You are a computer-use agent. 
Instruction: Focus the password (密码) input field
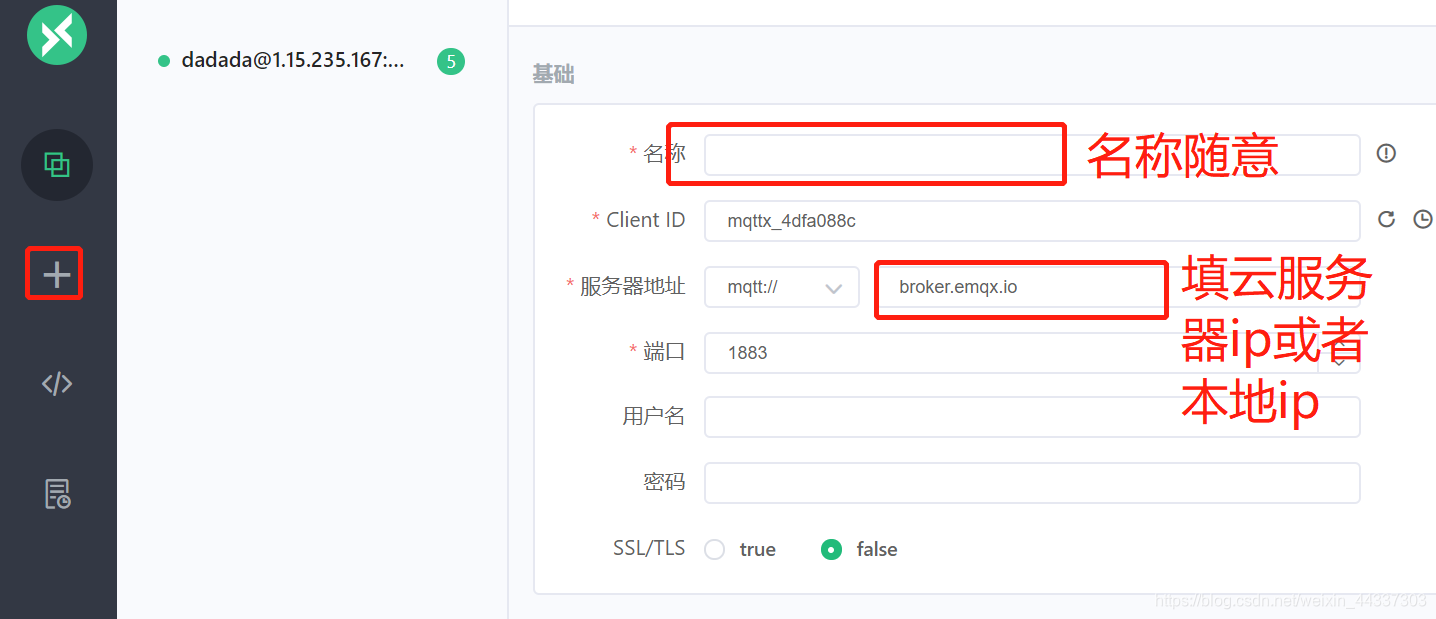[1032, 483]
